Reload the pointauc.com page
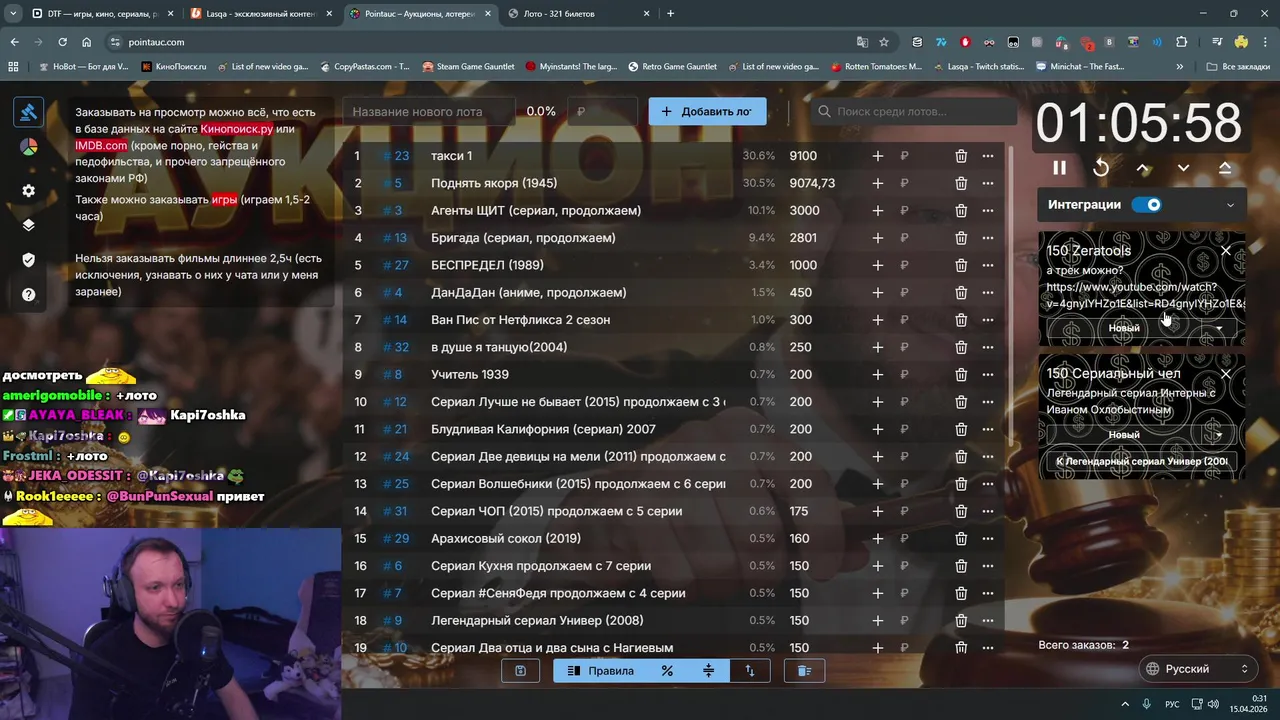 pyautogui.click(x=62, y=42)
